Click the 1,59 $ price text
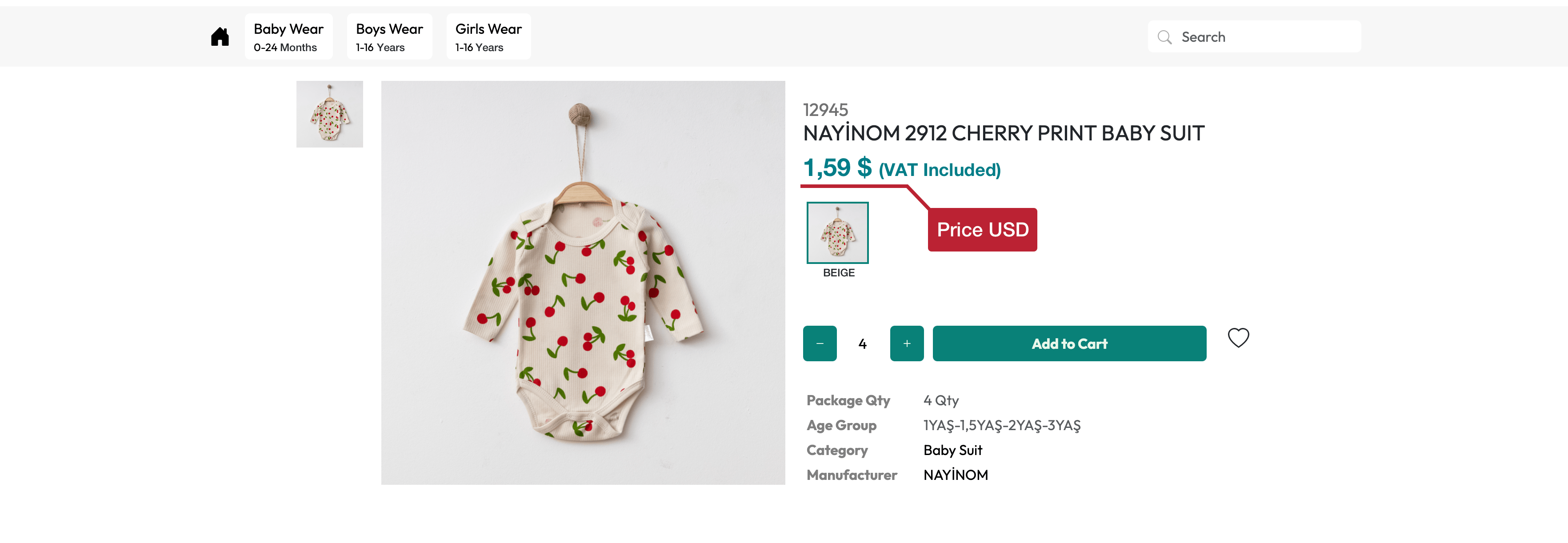The image size is (1568, 543). (x=837, y=168)
